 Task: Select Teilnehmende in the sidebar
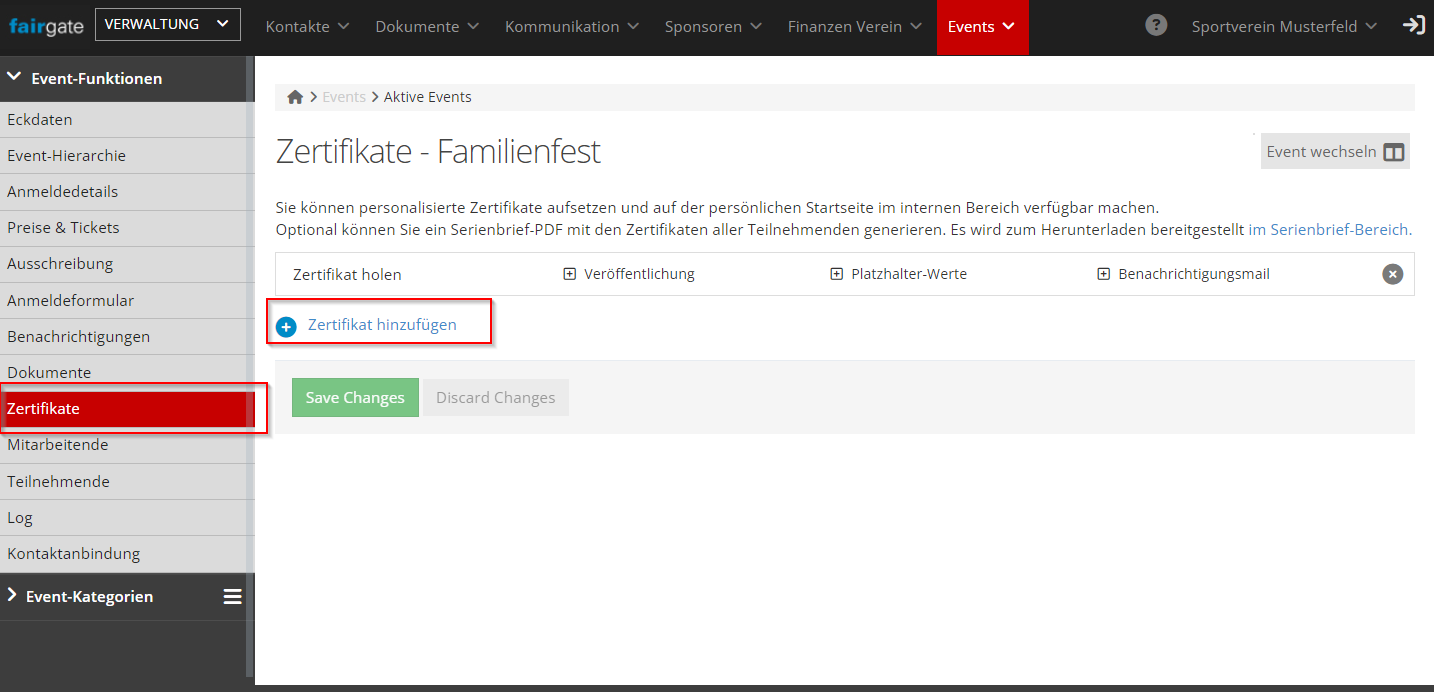coord(58,482)
